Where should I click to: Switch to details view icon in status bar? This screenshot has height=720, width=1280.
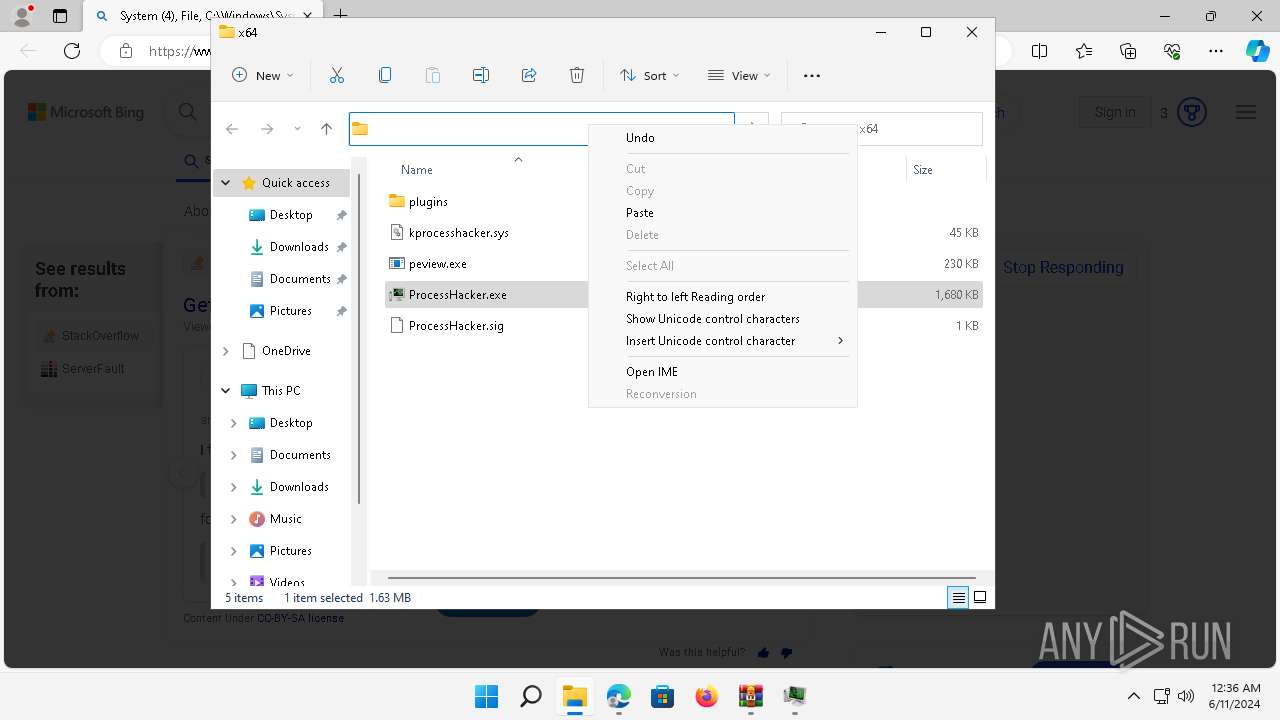(958, 598)
